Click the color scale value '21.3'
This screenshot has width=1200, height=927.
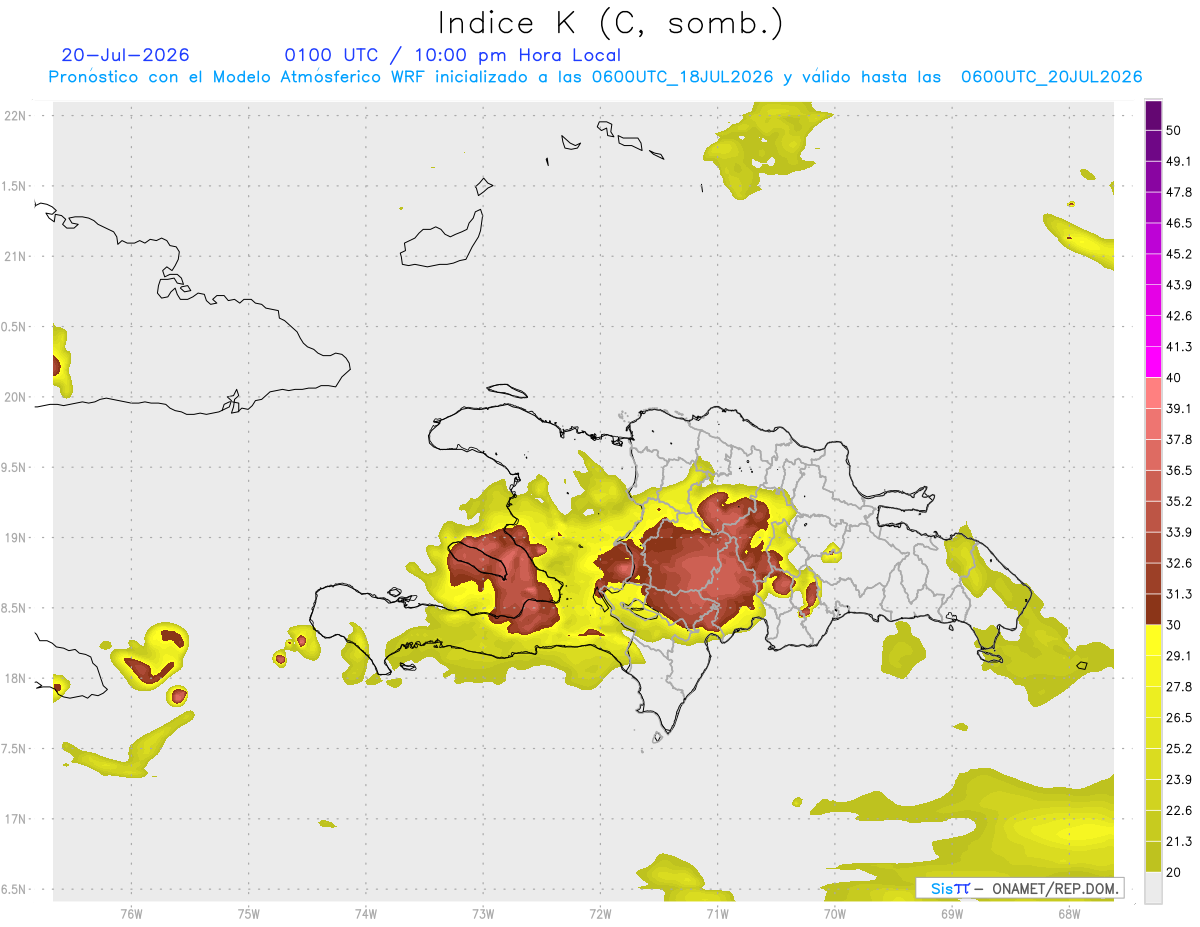click(x=1179, y=842)
